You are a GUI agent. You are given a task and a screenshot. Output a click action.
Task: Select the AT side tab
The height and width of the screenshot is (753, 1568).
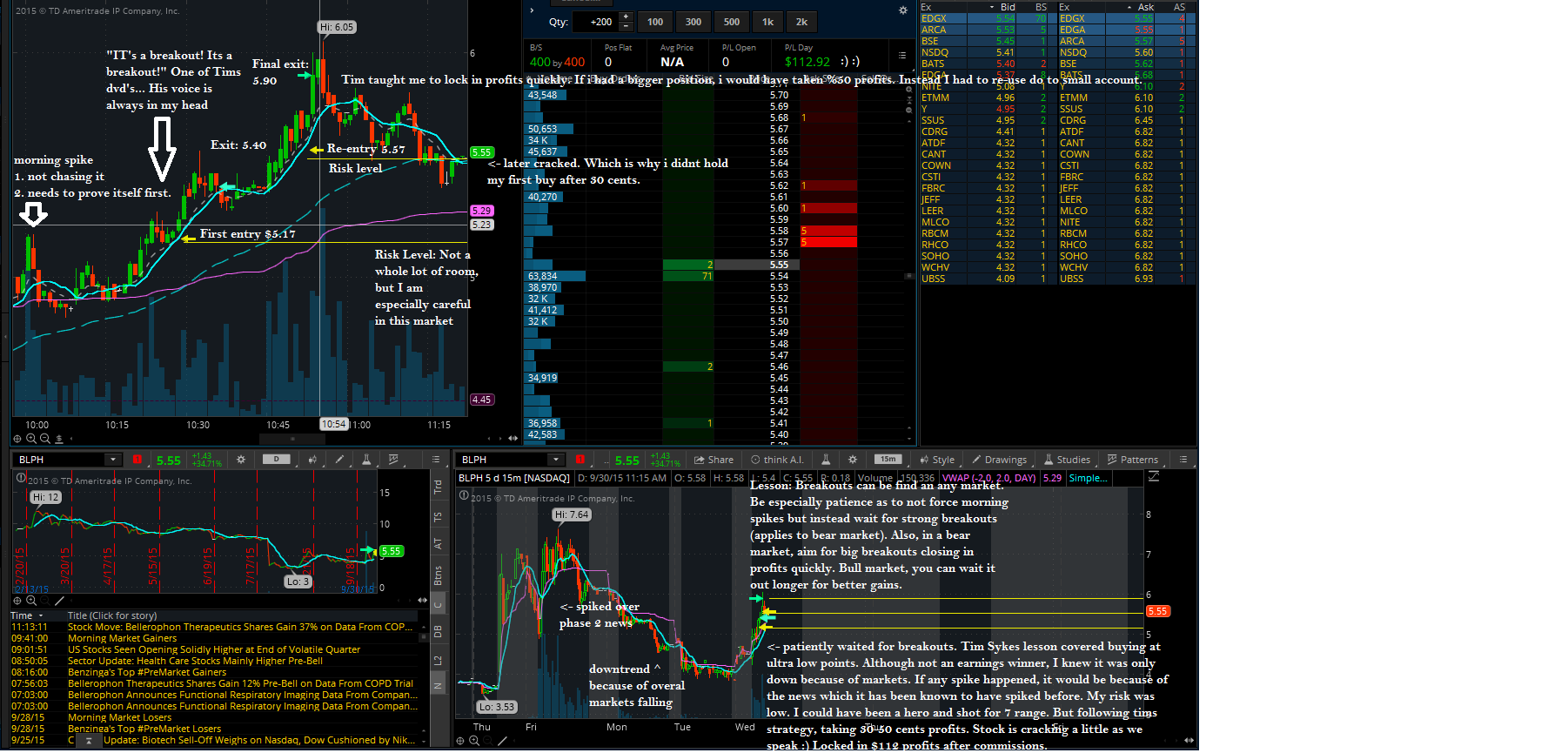(x=439, y=543)
